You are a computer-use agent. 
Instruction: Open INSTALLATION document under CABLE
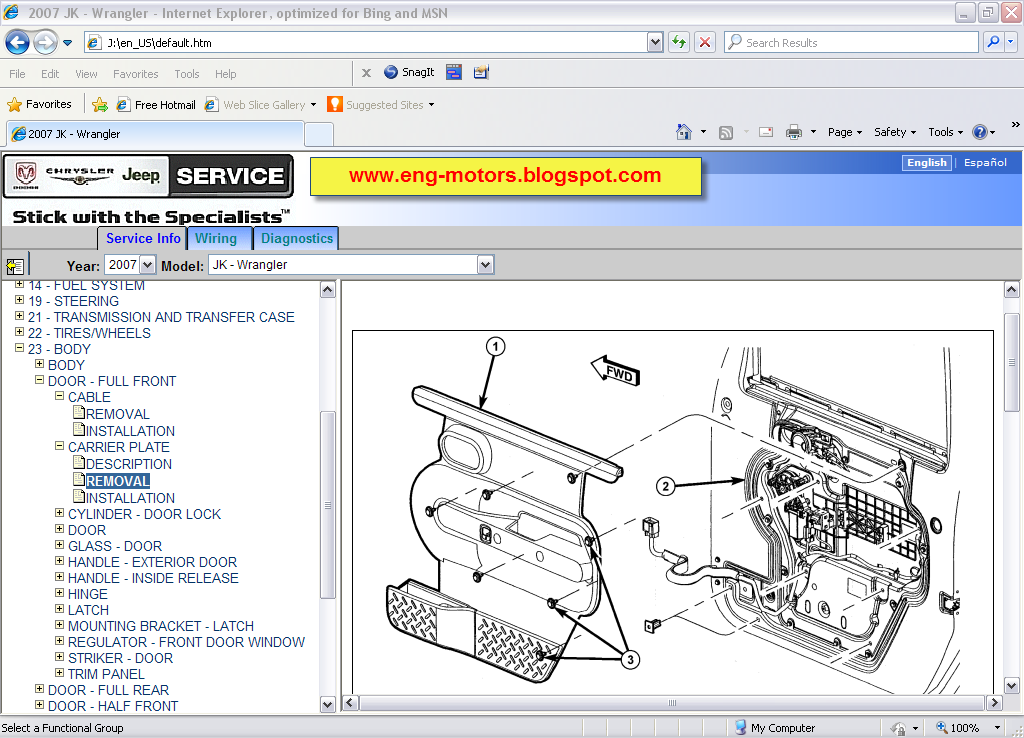pyautogui.click(x=130, y=431)
